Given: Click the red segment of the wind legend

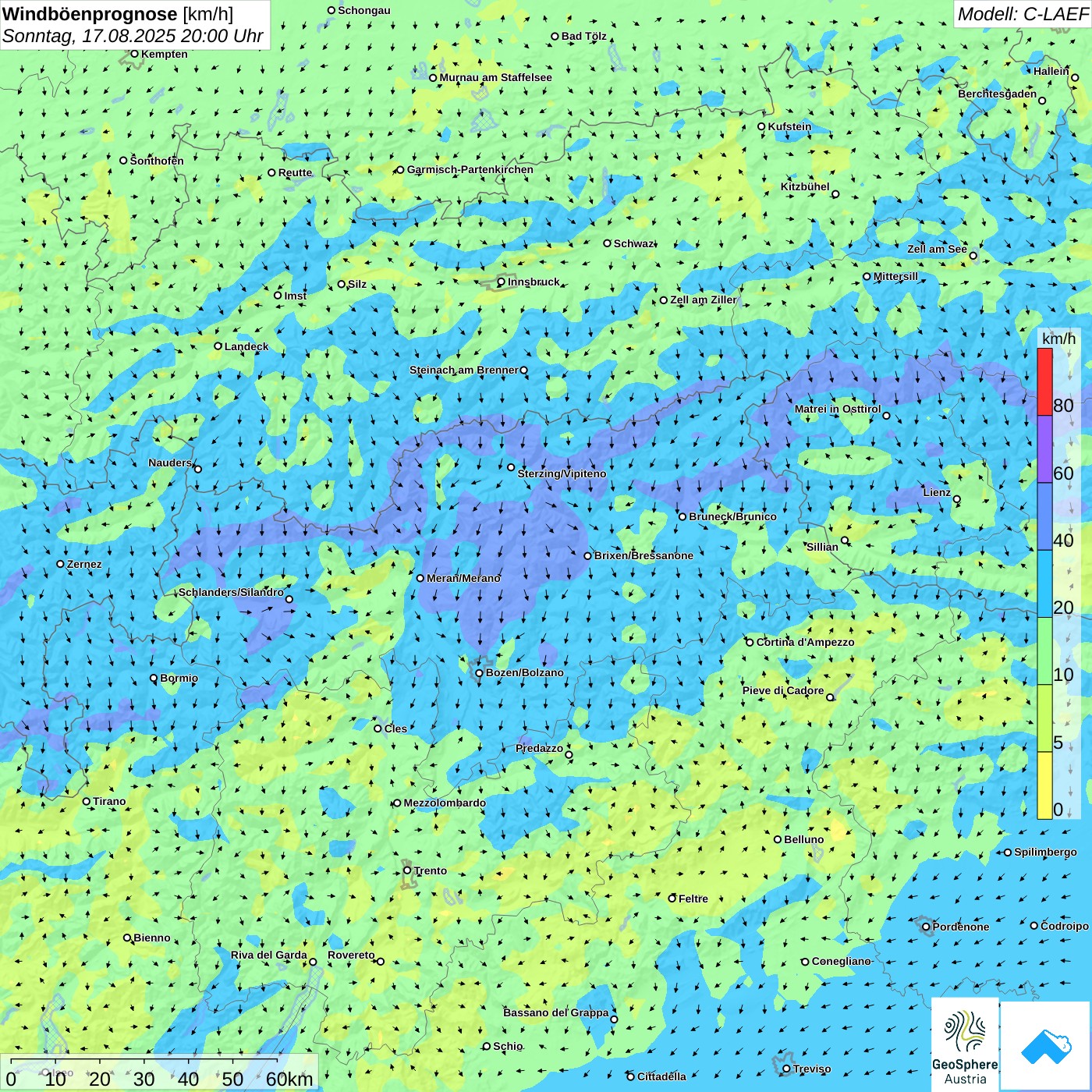Looking at the screenshot, I should (1044, 381).
